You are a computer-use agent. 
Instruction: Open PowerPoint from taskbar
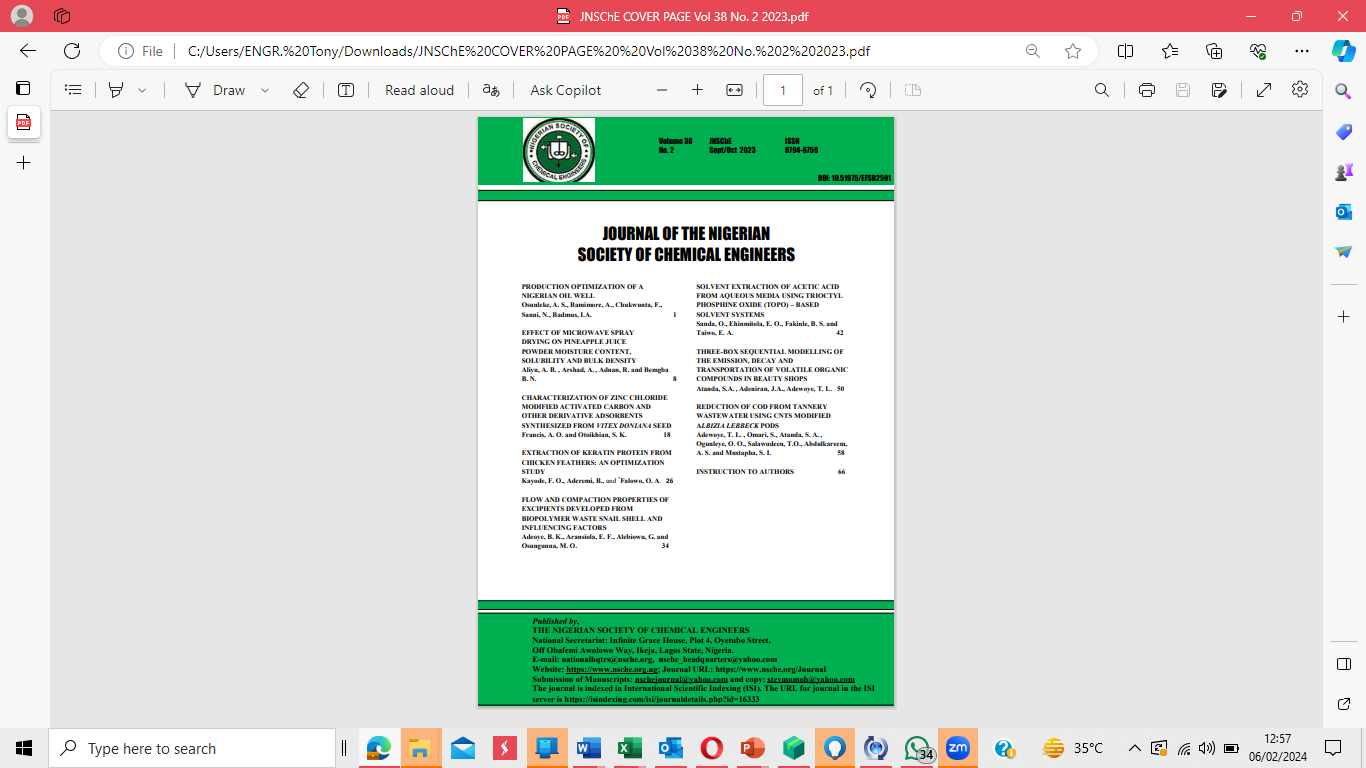point(752,748)
